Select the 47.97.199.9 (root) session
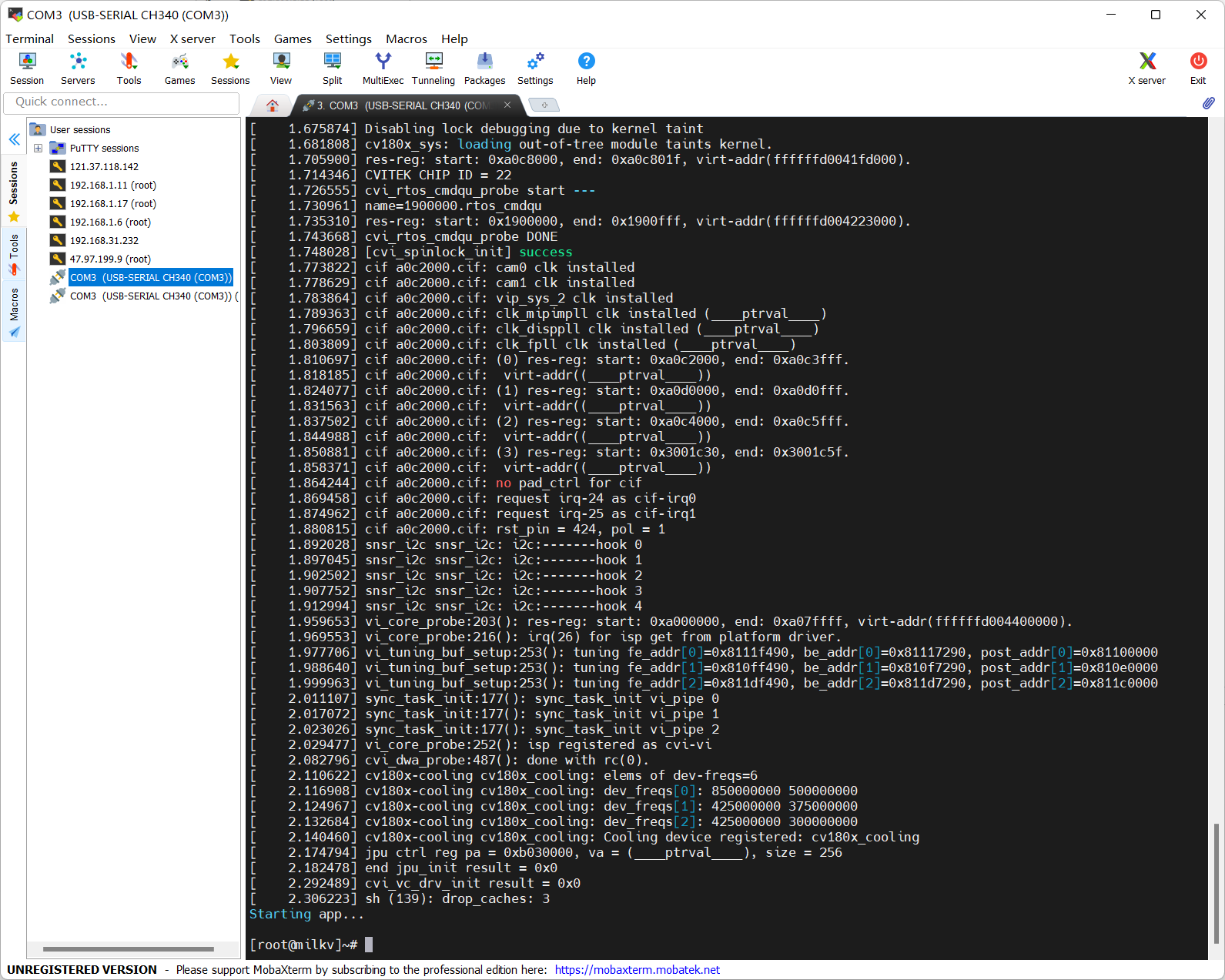This screenshot has width=1225, height=980. coord(110,259)
